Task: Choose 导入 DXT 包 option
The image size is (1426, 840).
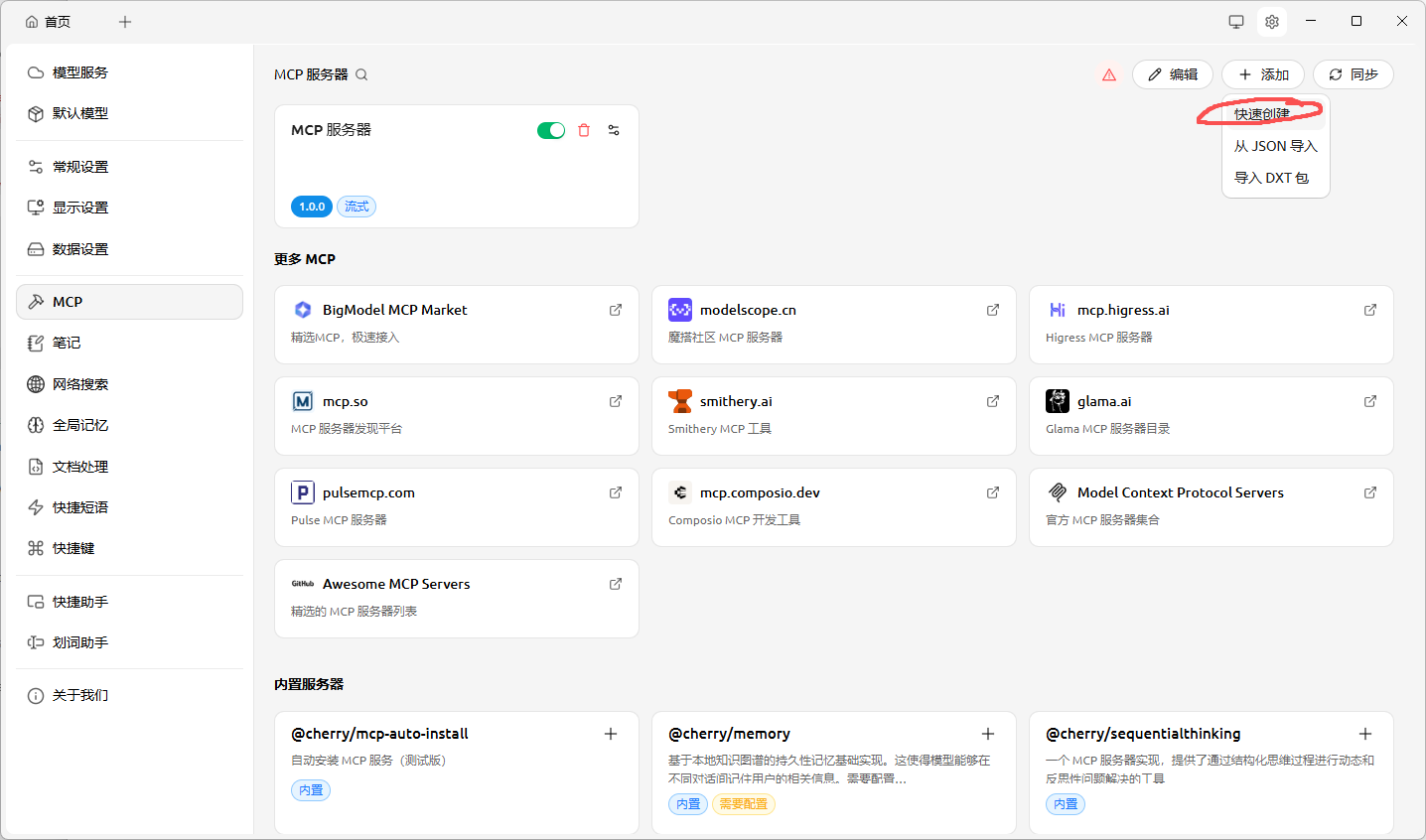Action: 1276,178
